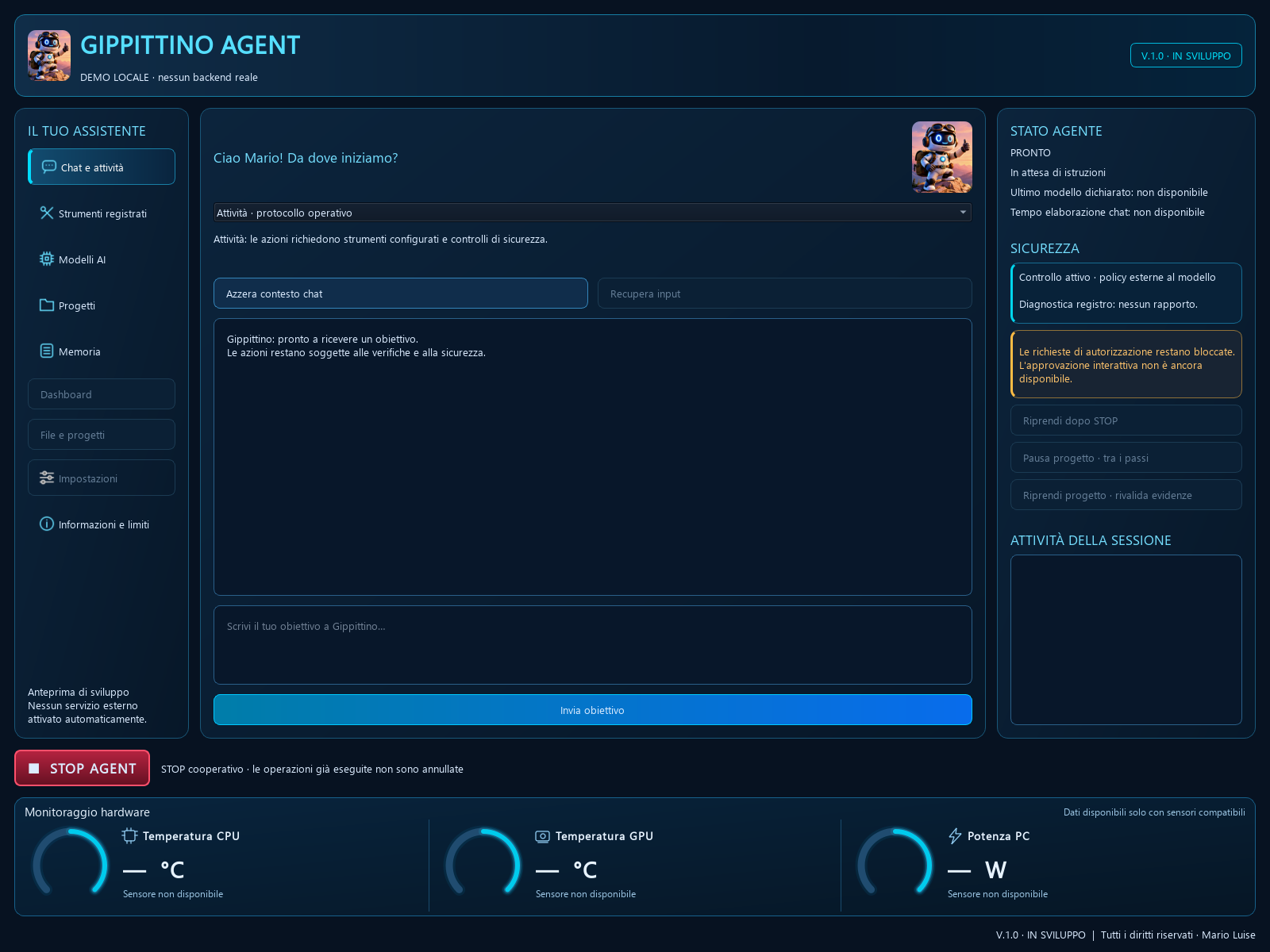1270x952 pixels.
Task: Click the STOP AGENT button
Action: 82,768
